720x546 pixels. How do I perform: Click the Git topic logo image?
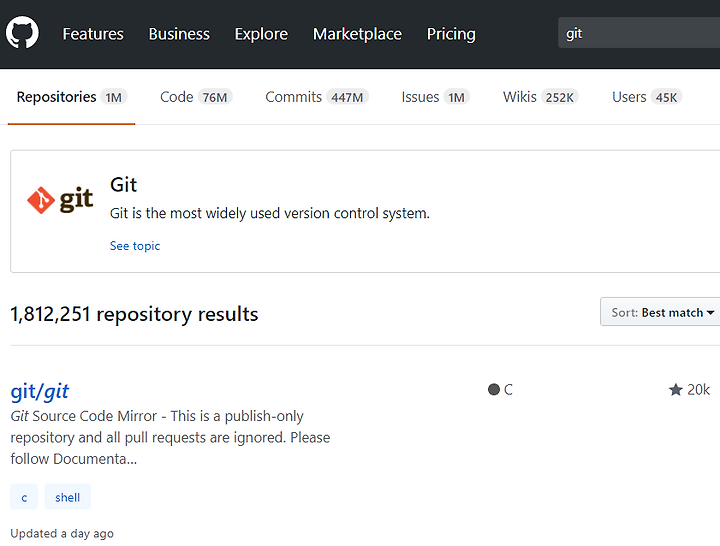pos(60,200)
